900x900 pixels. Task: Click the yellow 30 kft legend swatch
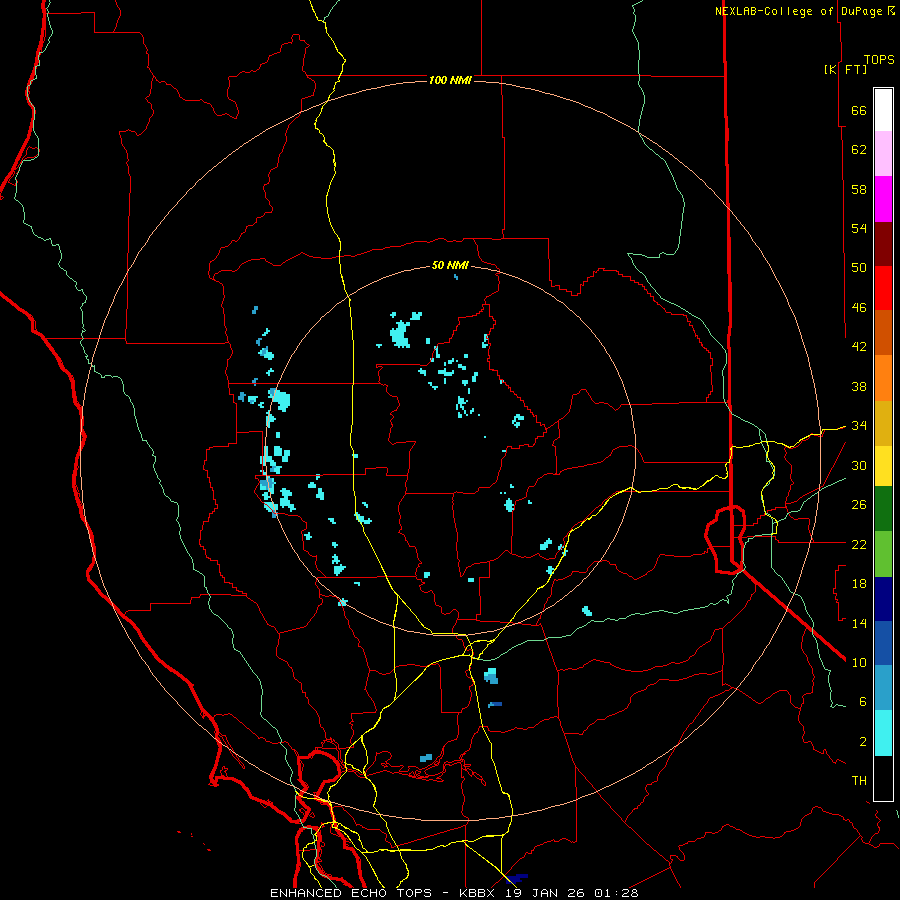click(x=883, y=466)
